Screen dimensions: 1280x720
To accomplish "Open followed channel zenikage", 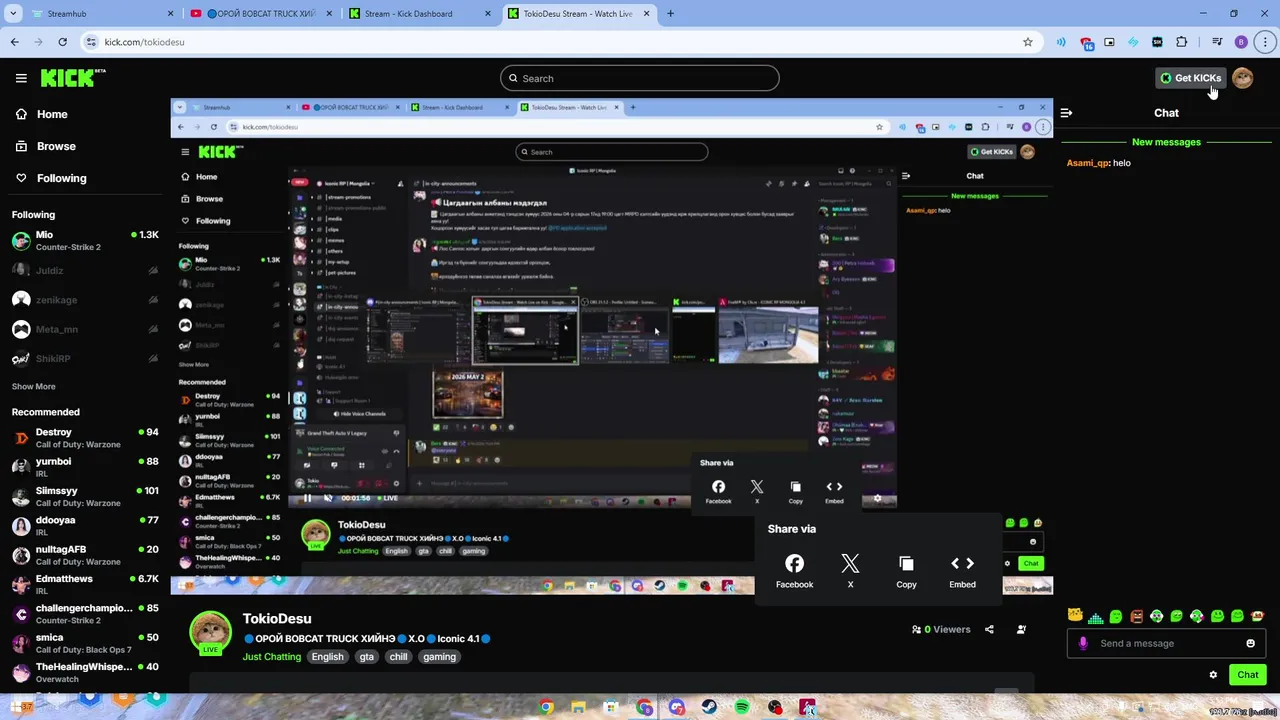I will [x=85, y=300].
